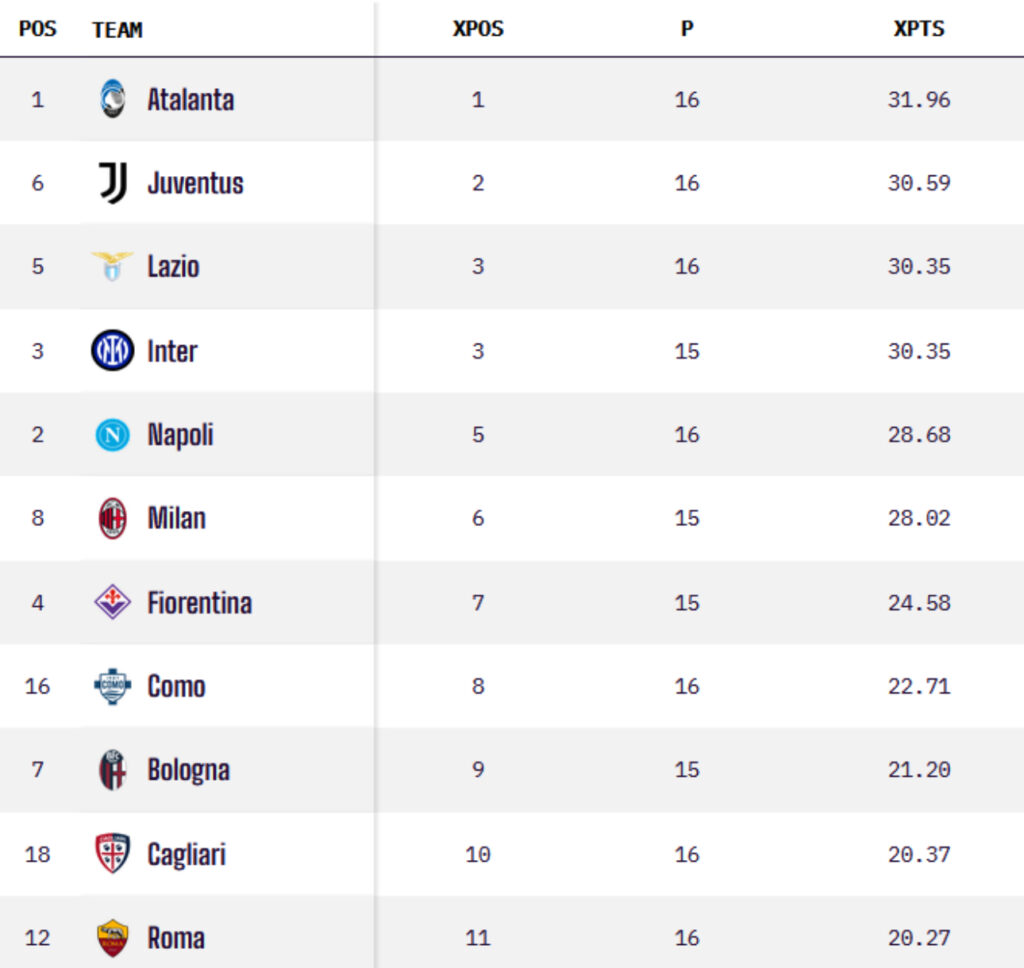
Task: Sort table by XPTS column header
Action: point(918,29)
